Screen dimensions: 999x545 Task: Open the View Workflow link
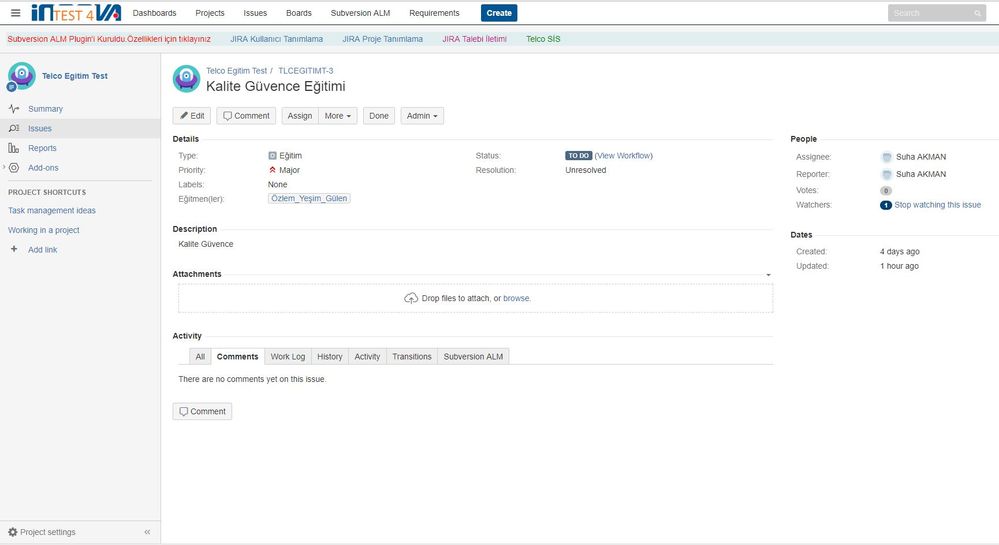(x=624, y=156)
